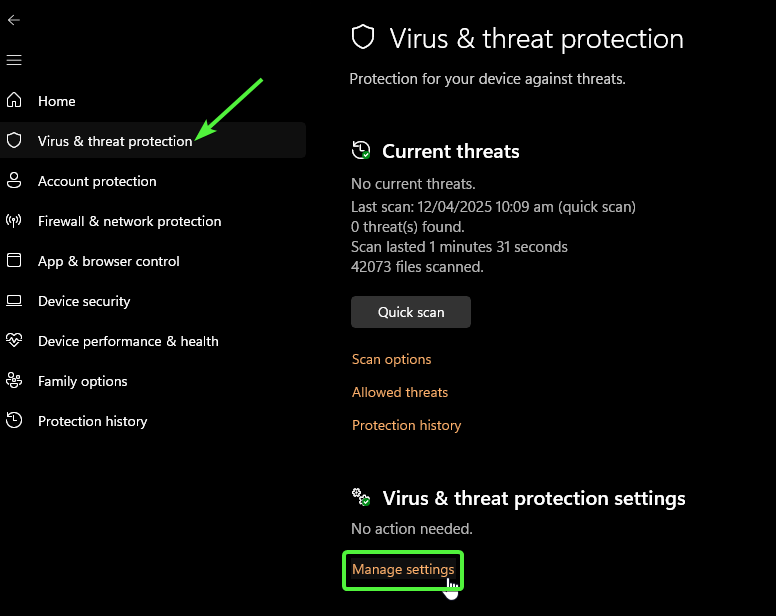Select Family options in sidebar
776x616 pixels.
[82, 381]
